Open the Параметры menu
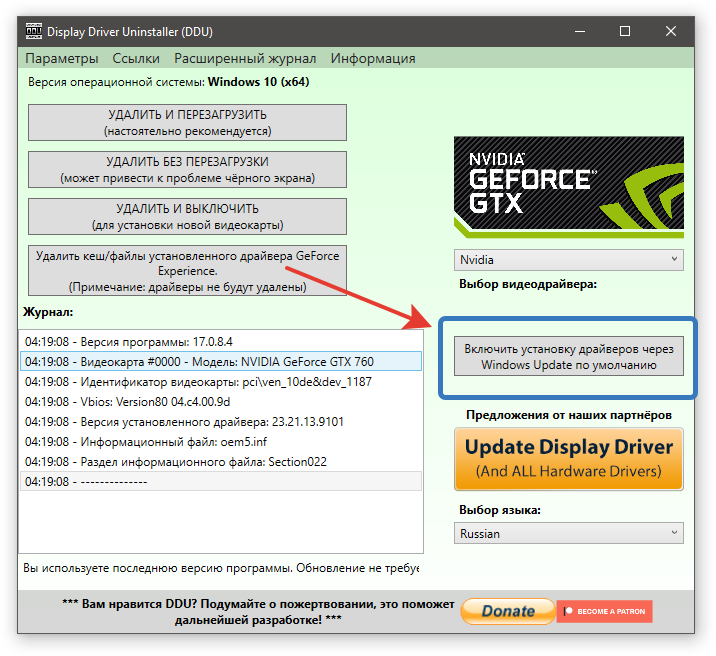Viewport: 716px width, 656px height. click(x=62, y=58)
